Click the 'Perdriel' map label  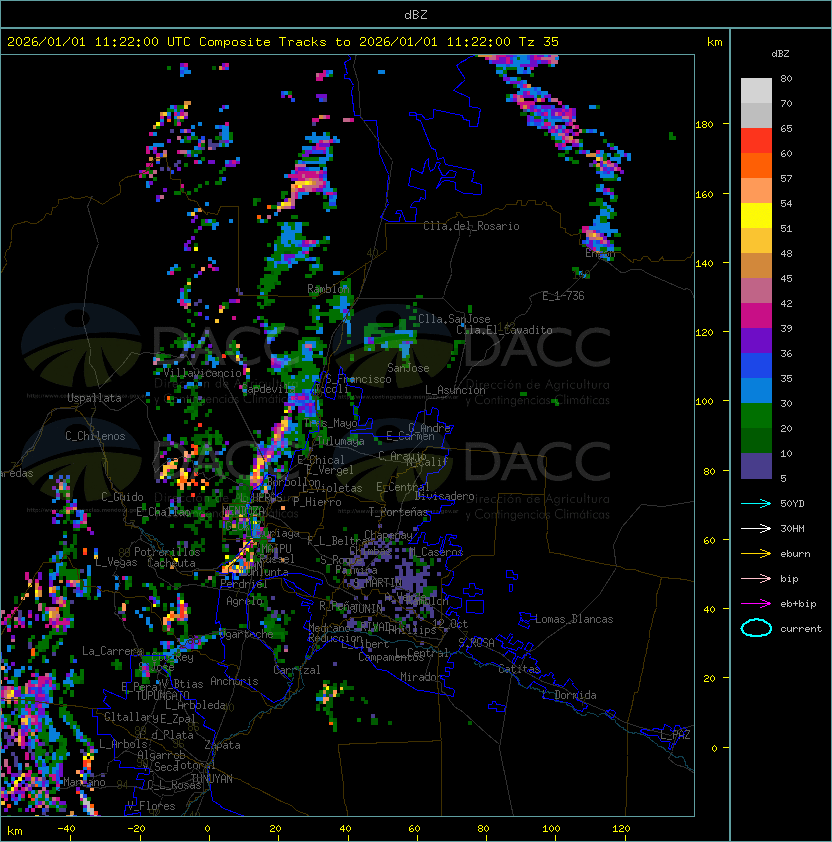[x=243, y=584]
